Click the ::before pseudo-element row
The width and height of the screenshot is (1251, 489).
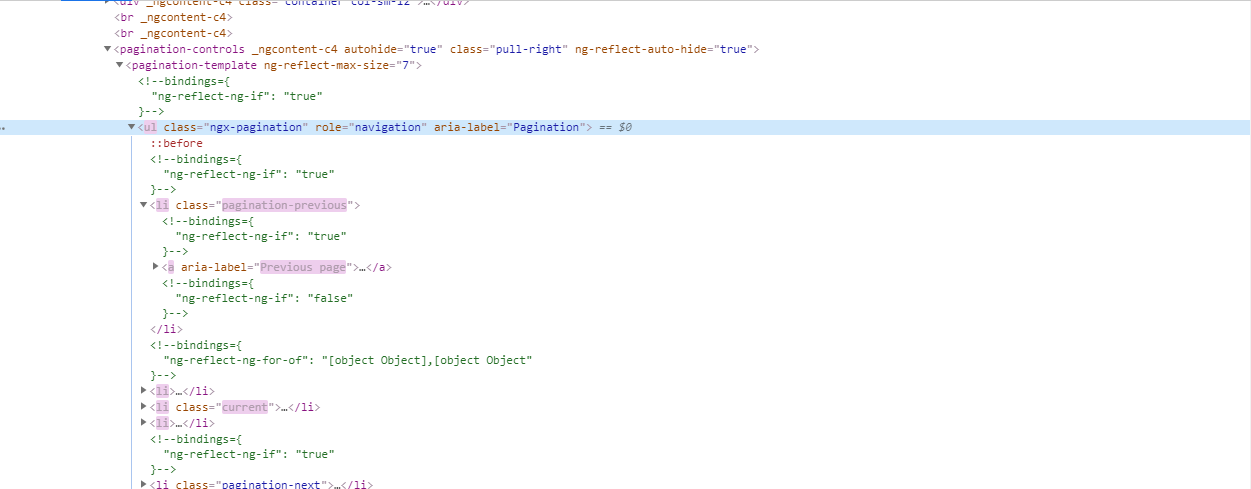[x=177, y=143]
